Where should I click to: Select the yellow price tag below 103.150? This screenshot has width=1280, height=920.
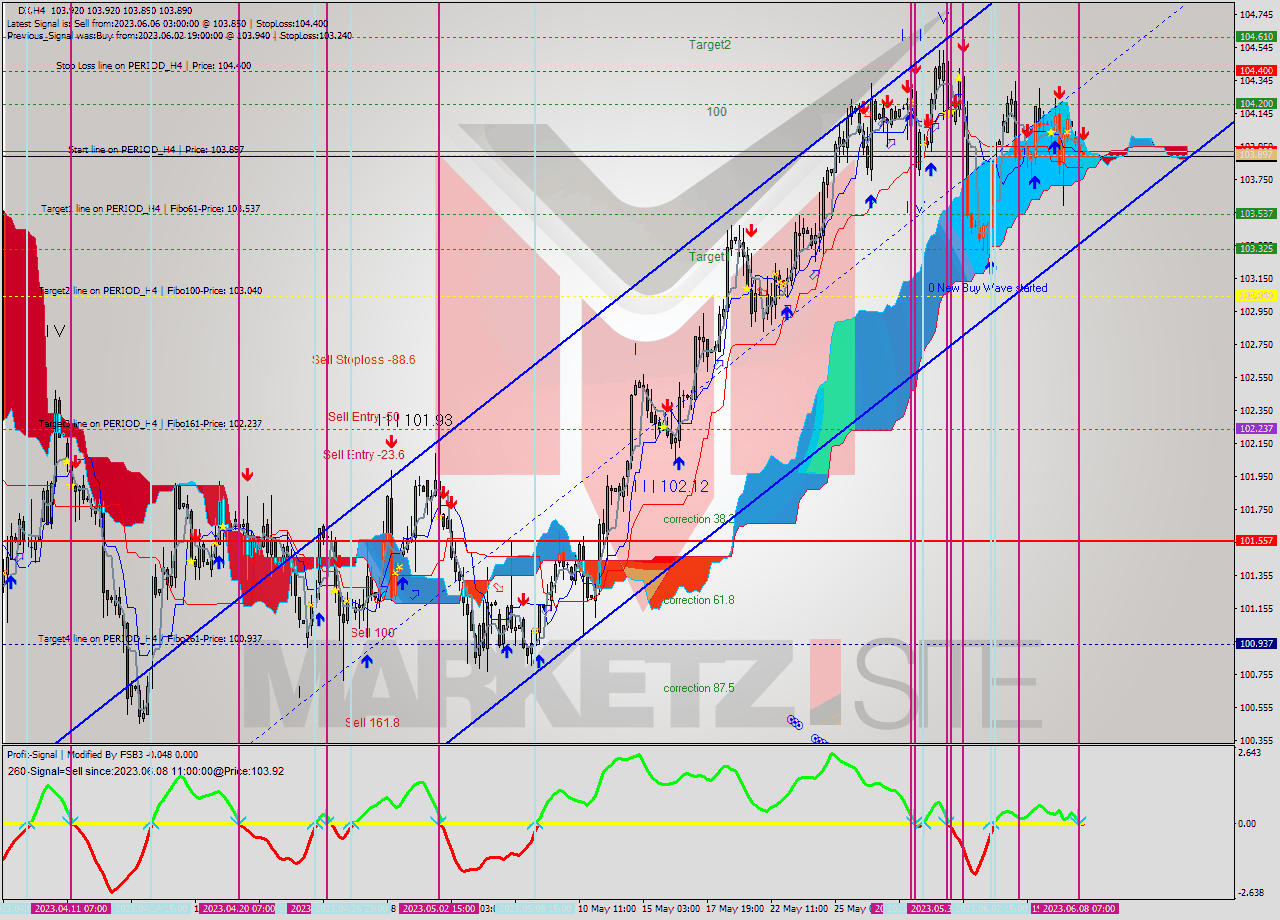[x=1256, y=296]
